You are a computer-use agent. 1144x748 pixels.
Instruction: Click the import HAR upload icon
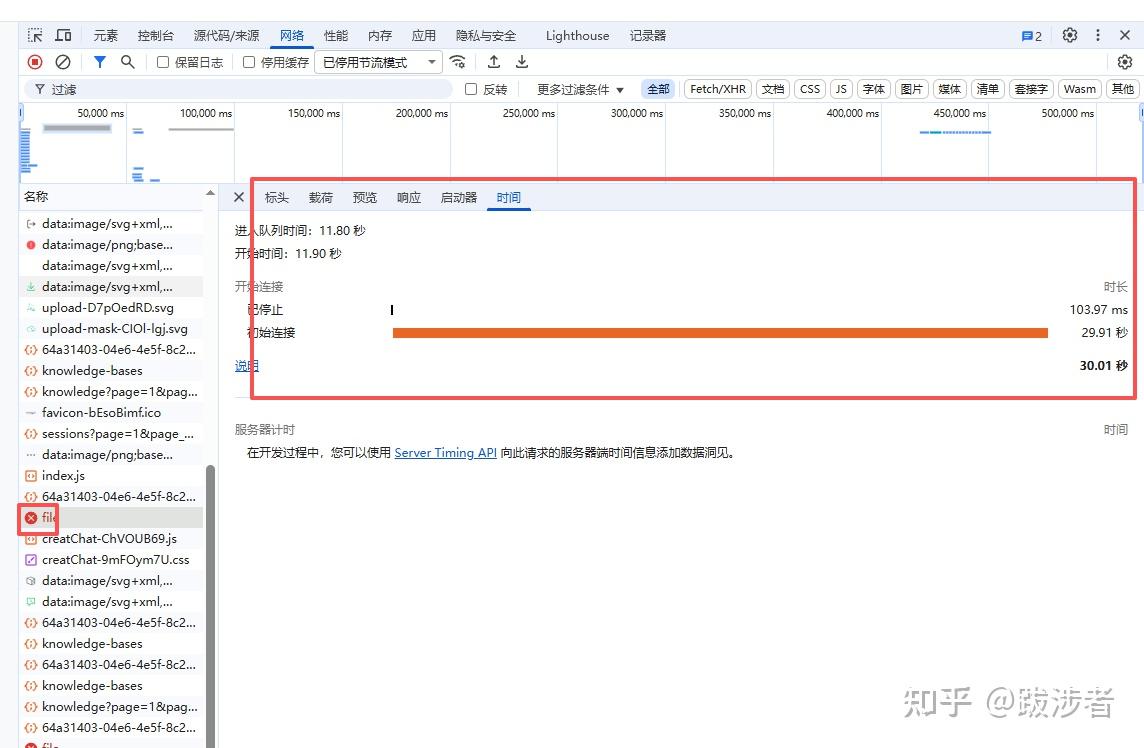coord(494,62)
